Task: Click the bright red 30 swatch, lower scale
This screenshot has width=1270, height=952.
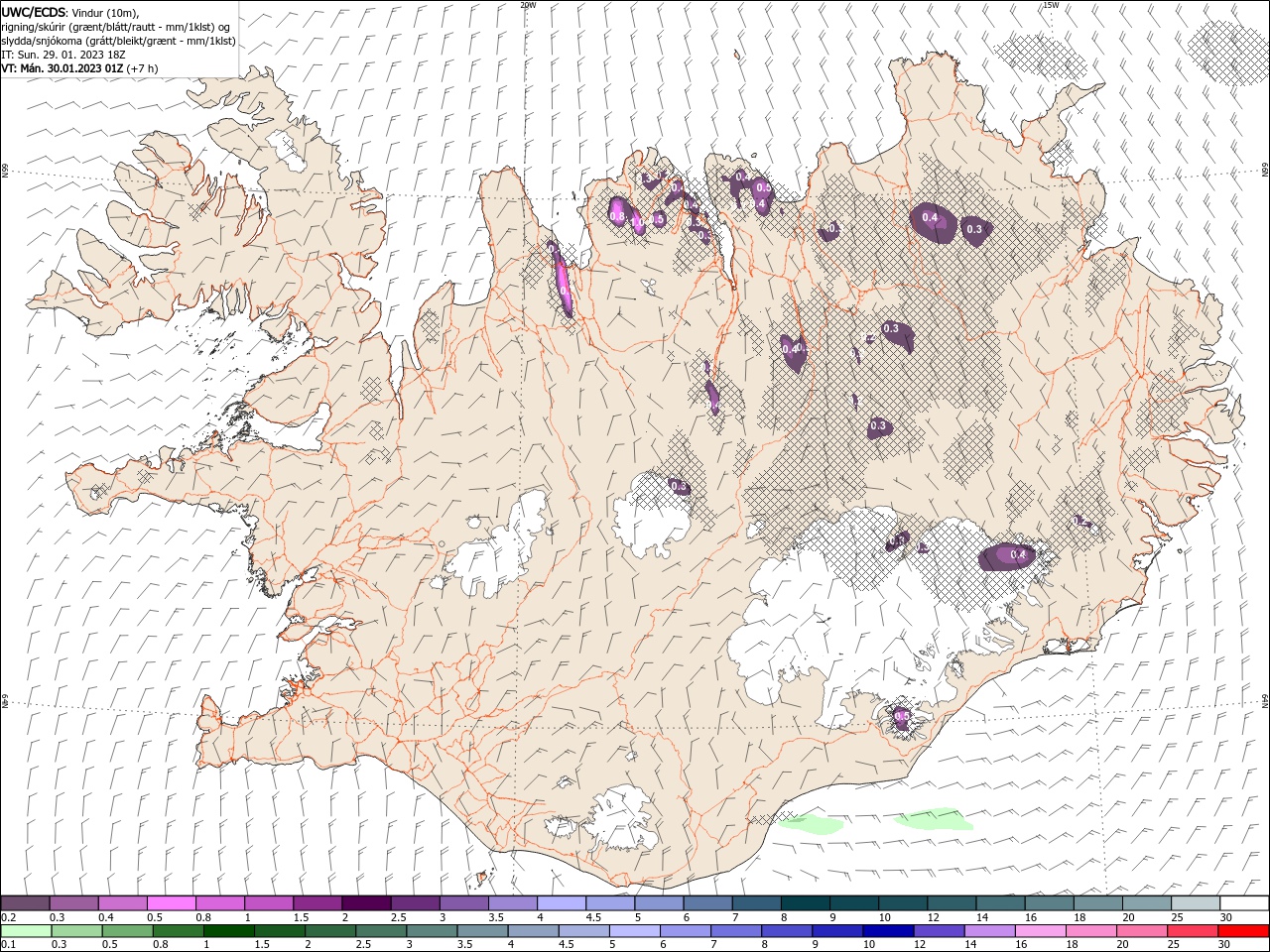Action: click(x=1243, y=931)
